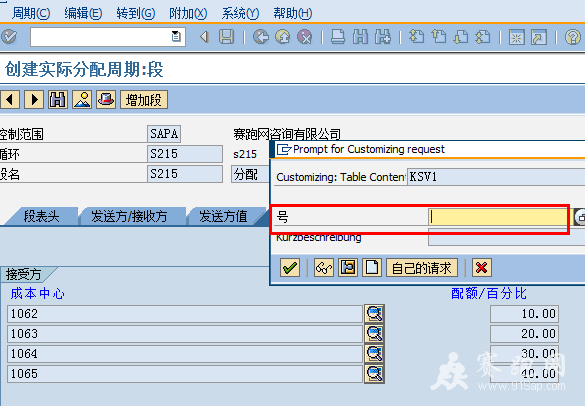This screenshot has height=406, width=585.
Task: Click the 自己的请求 button
Action: (422, 268)
